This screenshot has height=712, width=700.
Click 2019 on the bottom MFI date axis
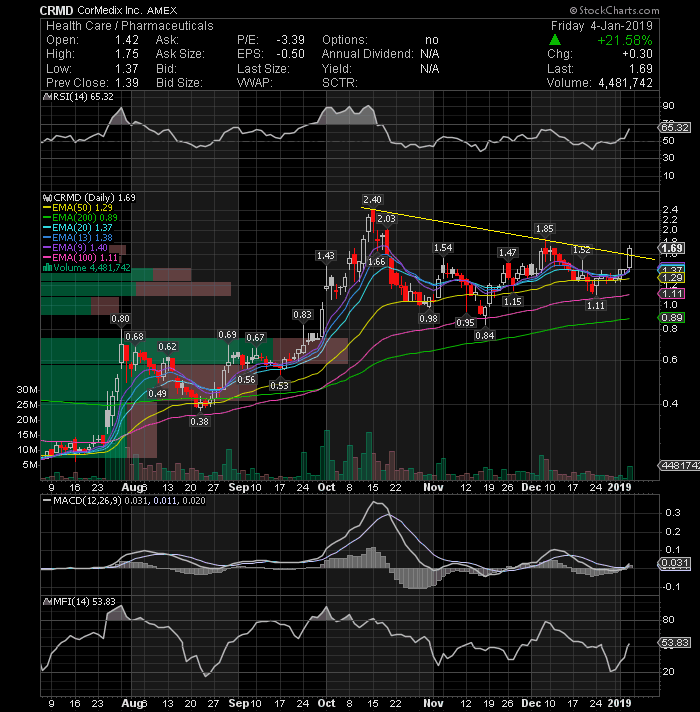[x=619, y=703]
